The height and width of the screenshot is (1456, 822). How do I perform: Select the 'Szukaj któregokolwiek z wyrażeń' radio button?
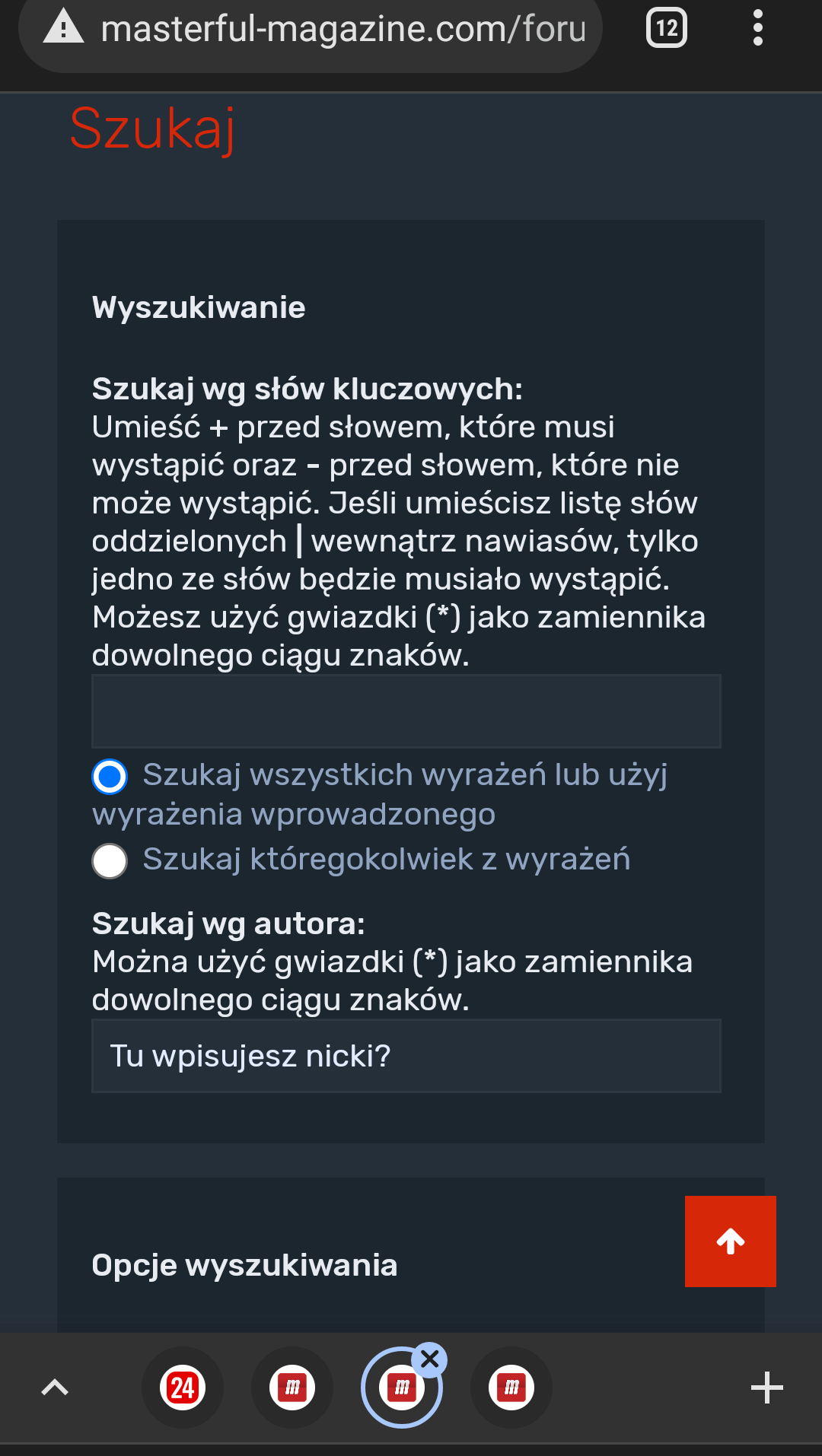(x=110, y=861)
